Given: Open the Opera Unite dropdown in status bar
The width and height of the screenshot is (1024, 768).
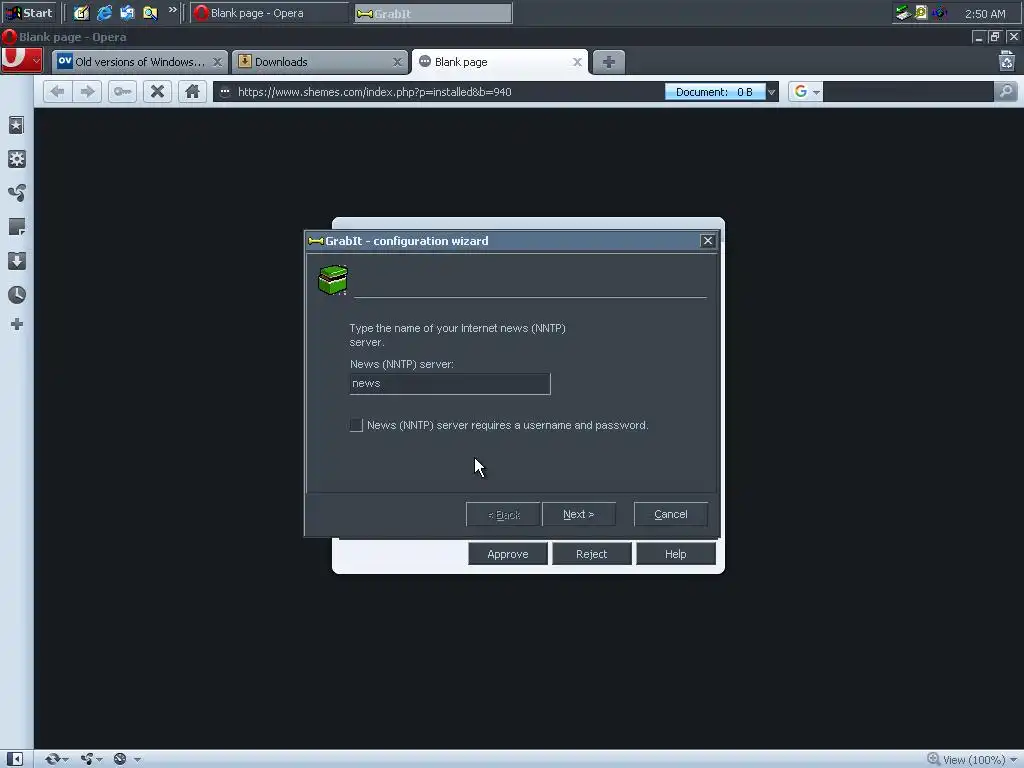Looking at the screenshot, I should (91, 759).
